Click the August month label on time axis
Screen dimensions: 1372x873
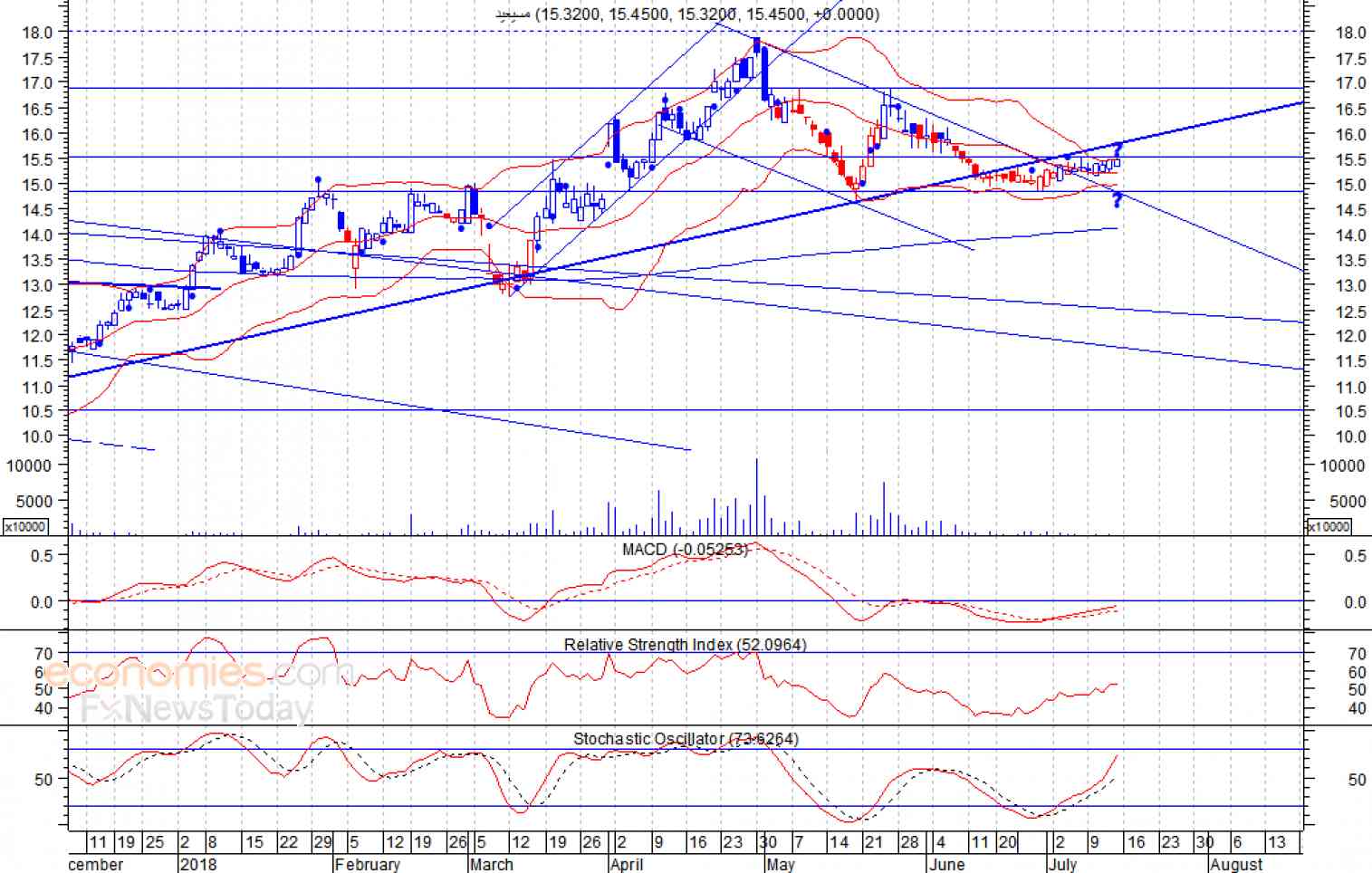[x=1236, y=864]
